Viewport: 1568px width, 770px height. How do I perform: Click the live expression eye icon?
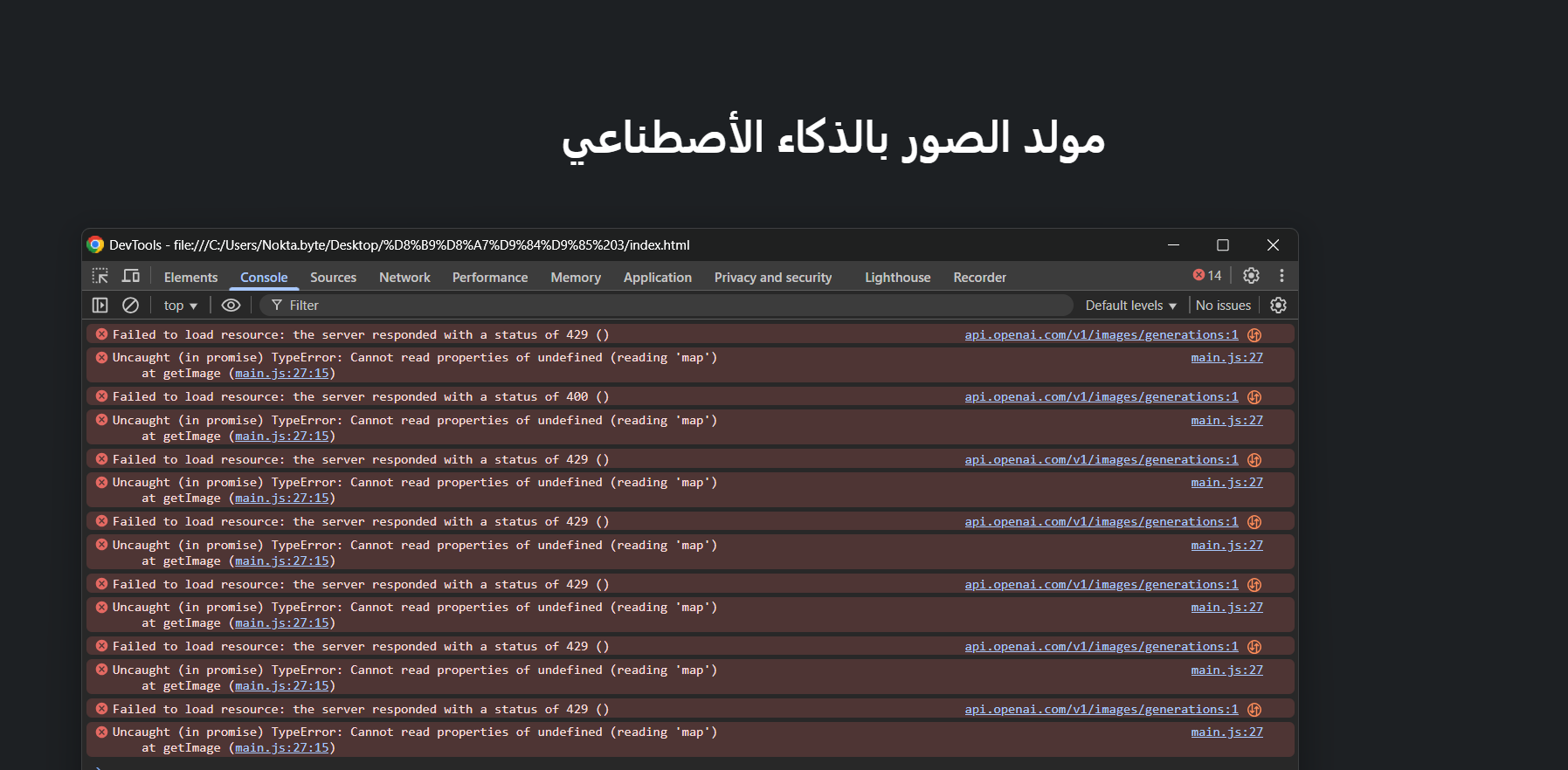[x=231, y=306]
